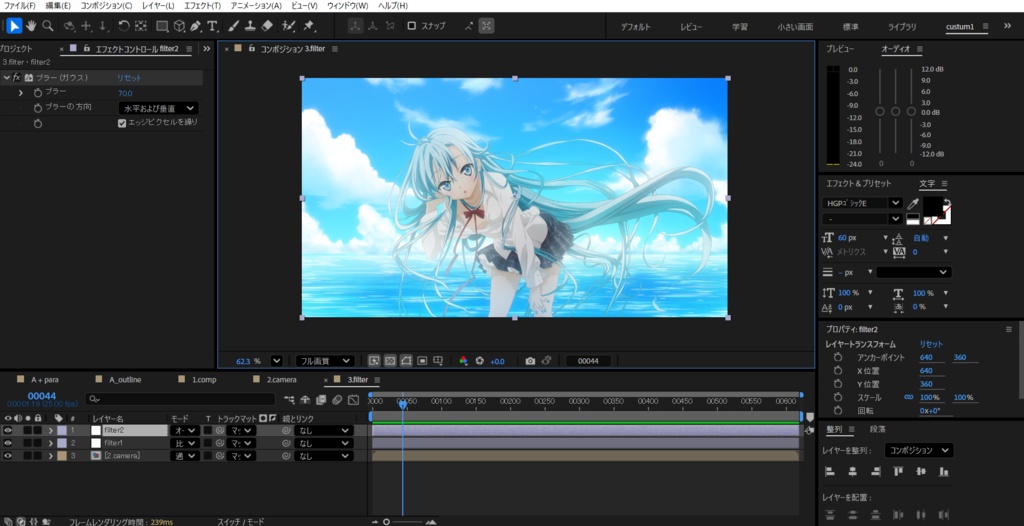Open the zoom percentage dropdown in viewer
The image size is (1024, 526).
(x=277, y=361)
